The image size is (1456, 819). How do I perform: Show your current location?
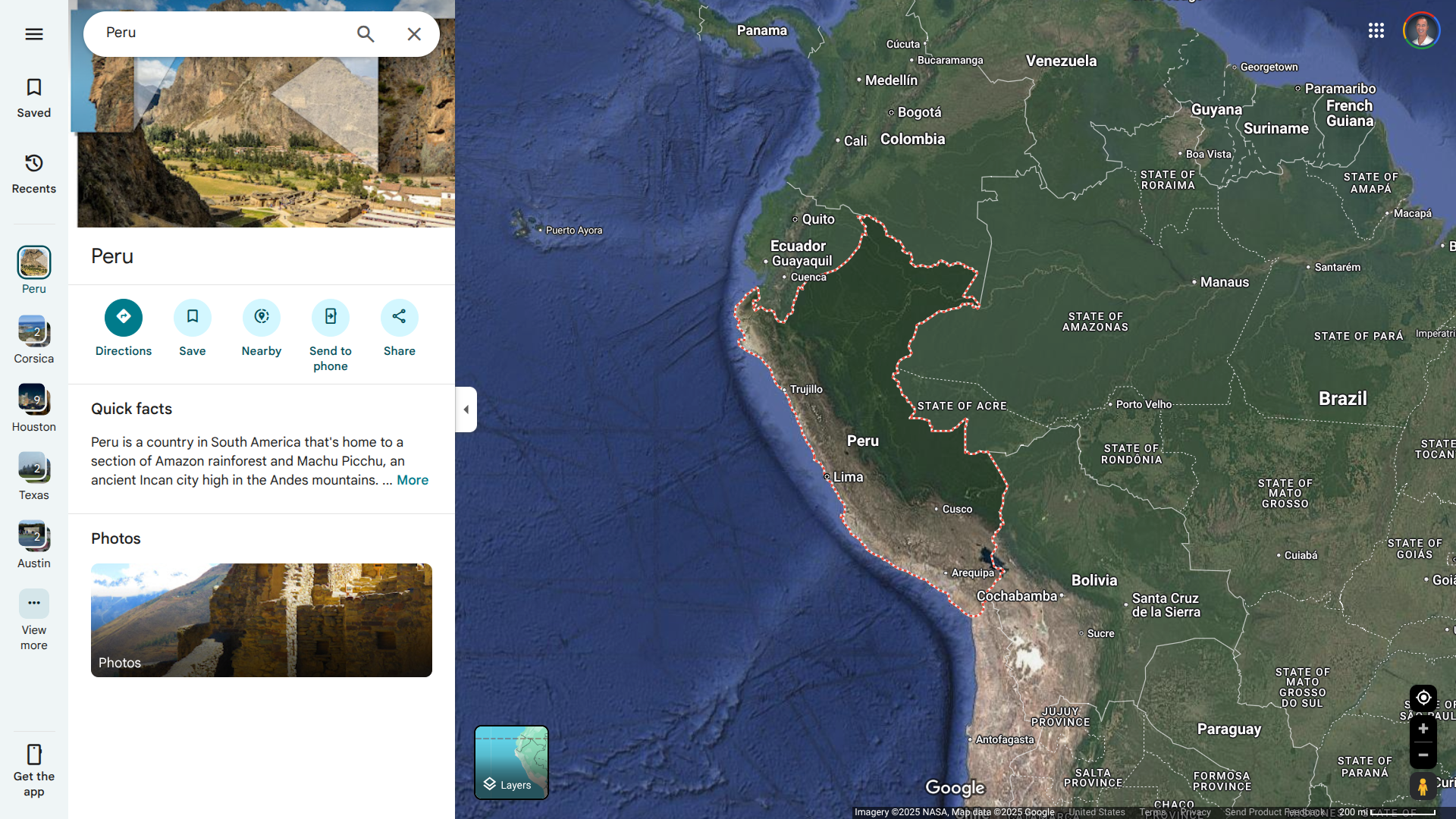coord(1423,698)
